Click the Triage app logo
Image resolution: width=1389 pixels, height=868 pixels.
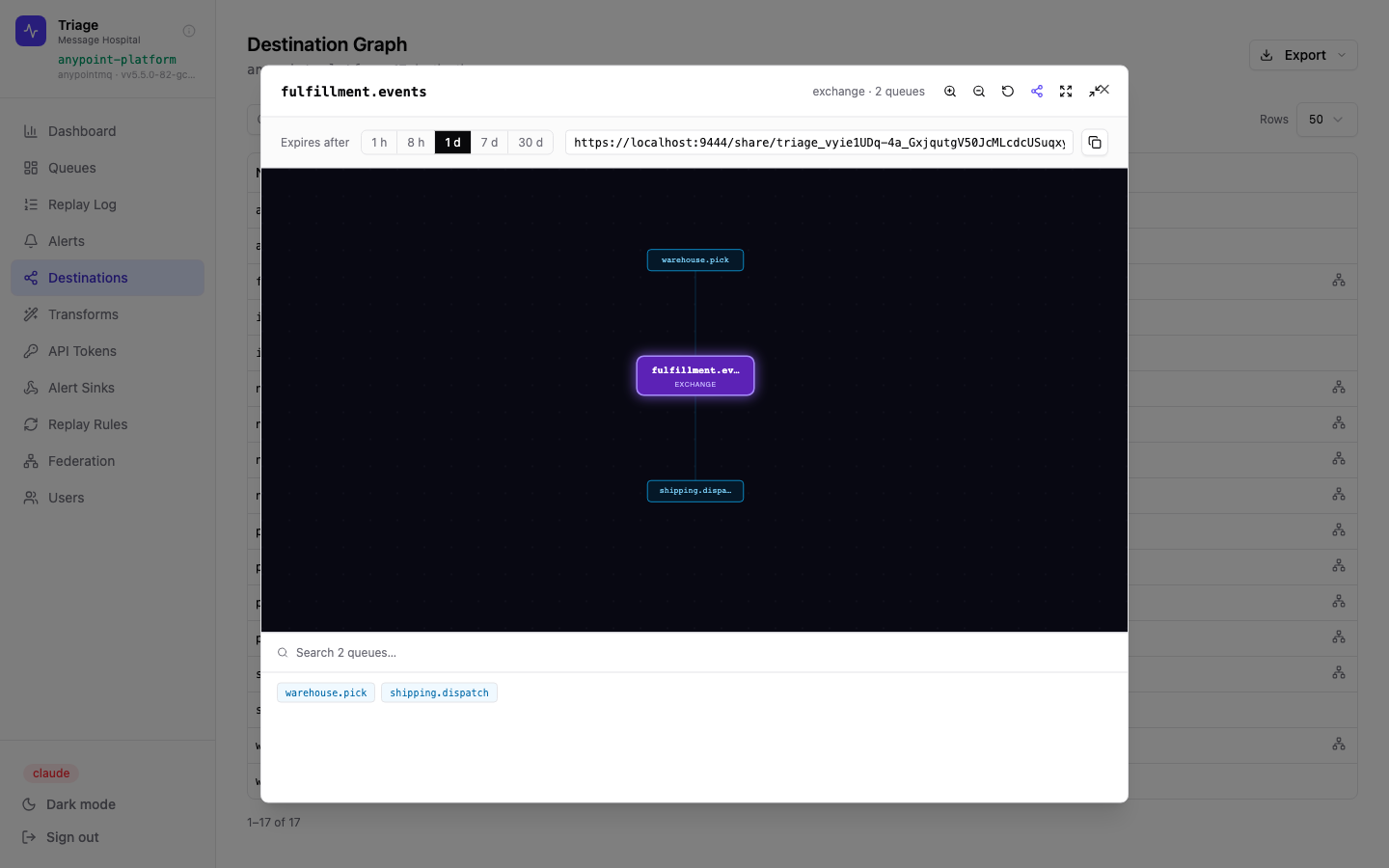[31, 31]
